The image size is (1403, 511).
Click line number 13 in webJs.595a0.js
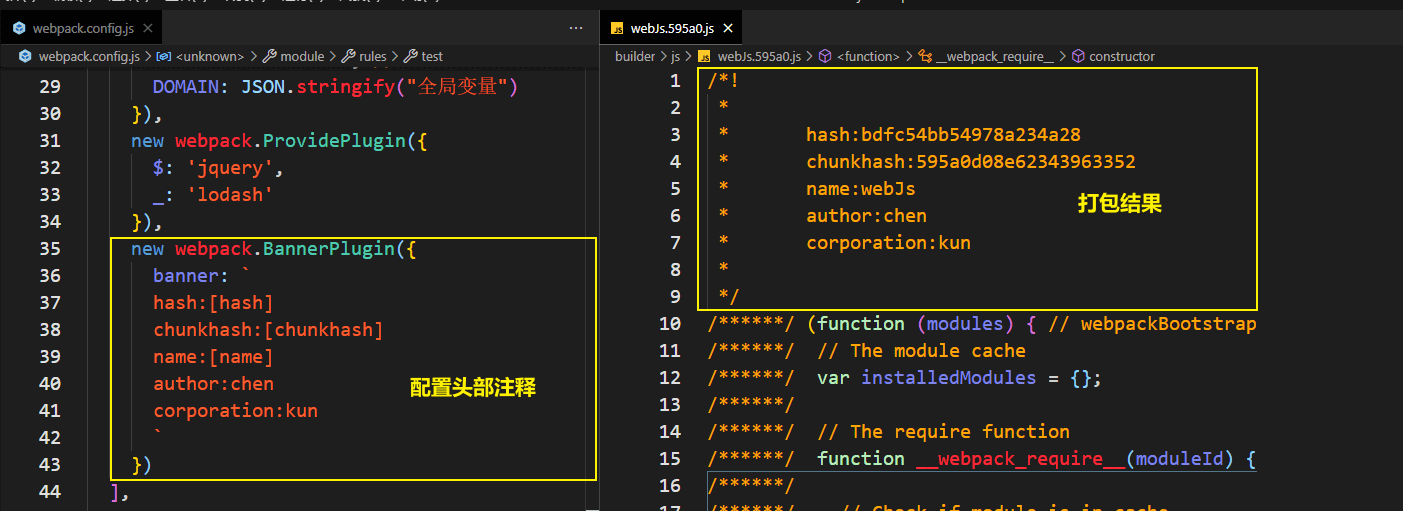tap(670, 404)
